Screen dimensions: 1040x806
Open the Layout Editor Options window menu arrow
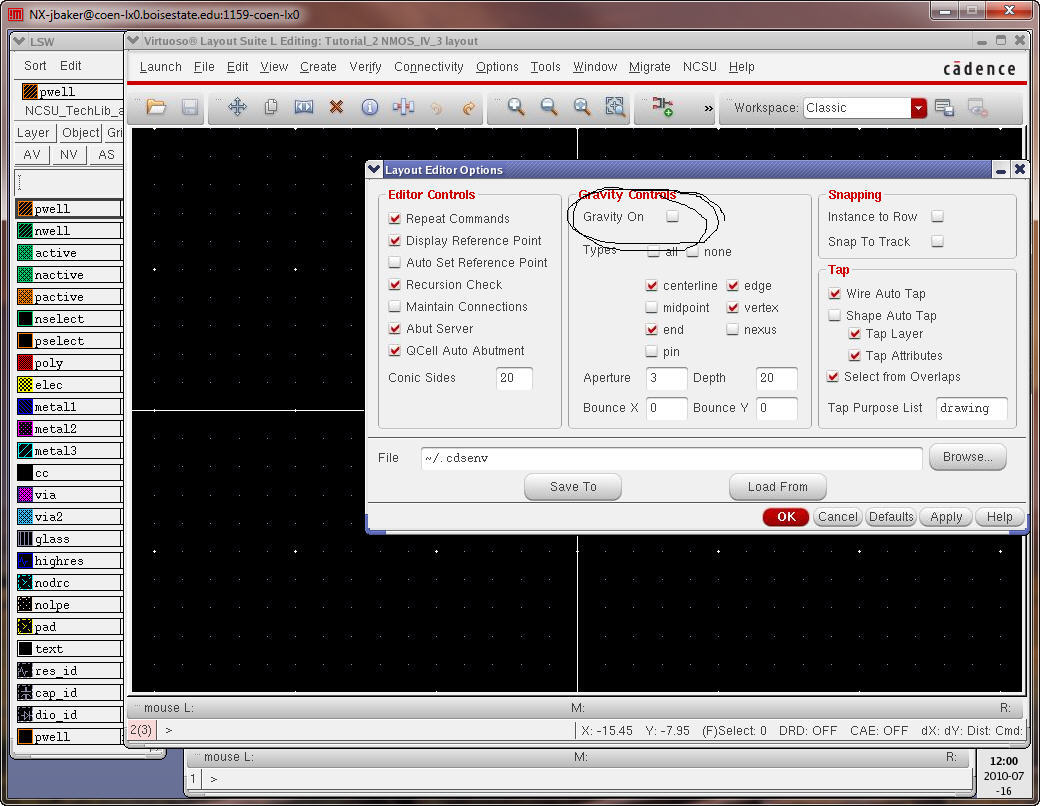coord(375,170)
